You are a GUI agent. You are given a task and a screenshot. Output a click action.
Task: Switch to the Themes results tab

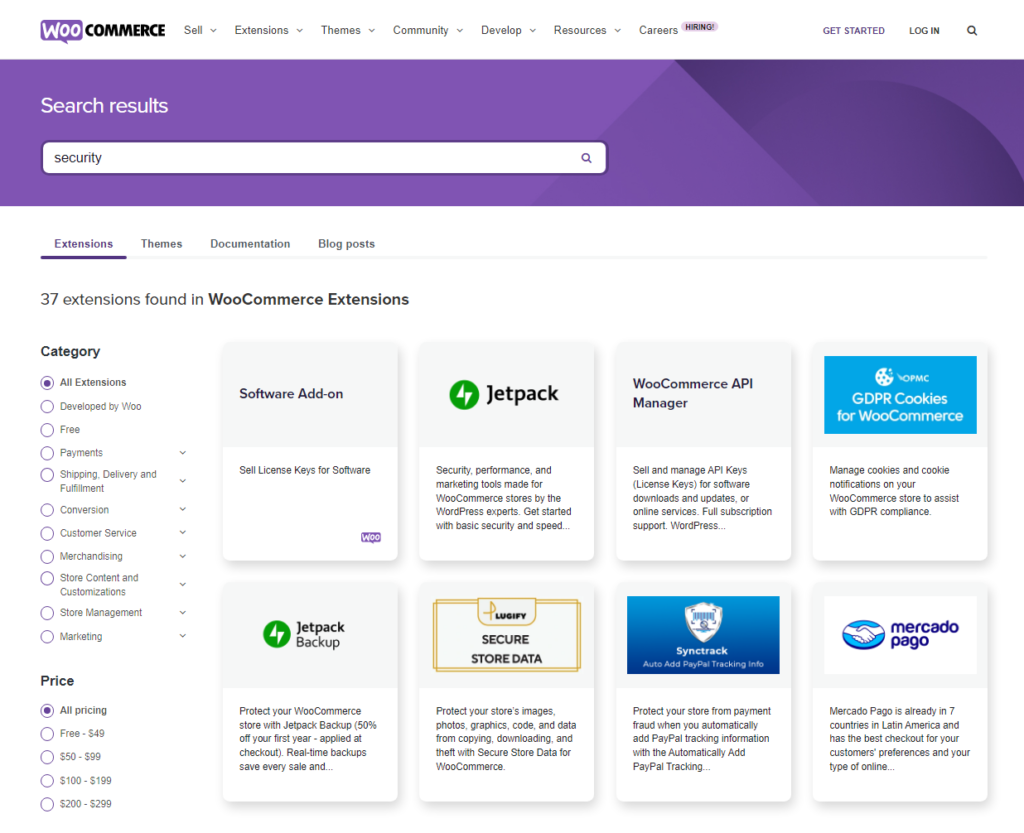pos(161,244)
